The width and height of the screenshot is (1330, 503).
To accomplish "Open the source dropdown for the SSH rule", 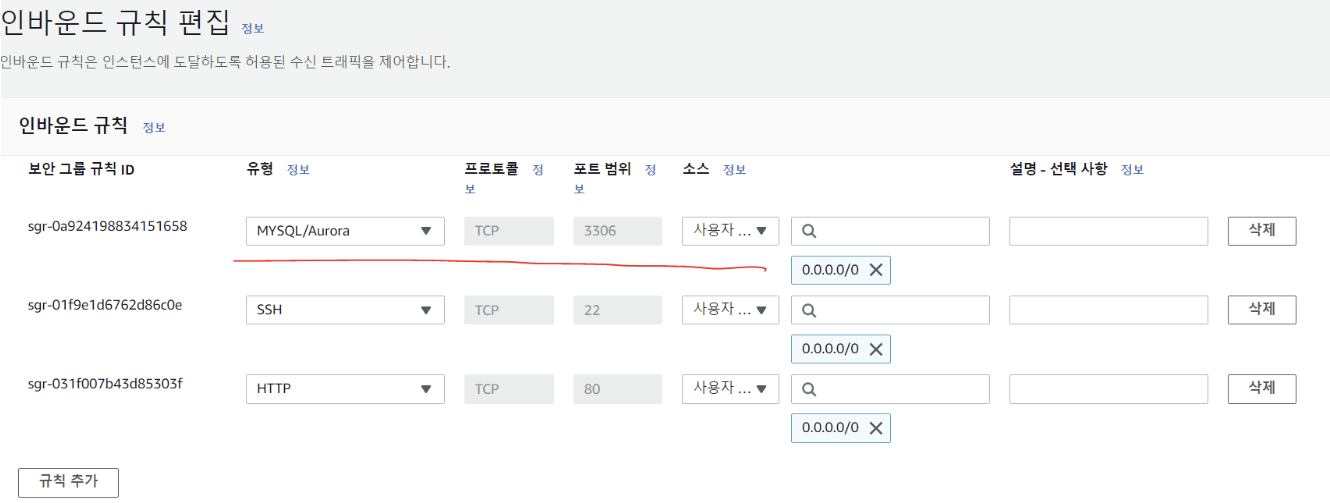I will 730,309.
